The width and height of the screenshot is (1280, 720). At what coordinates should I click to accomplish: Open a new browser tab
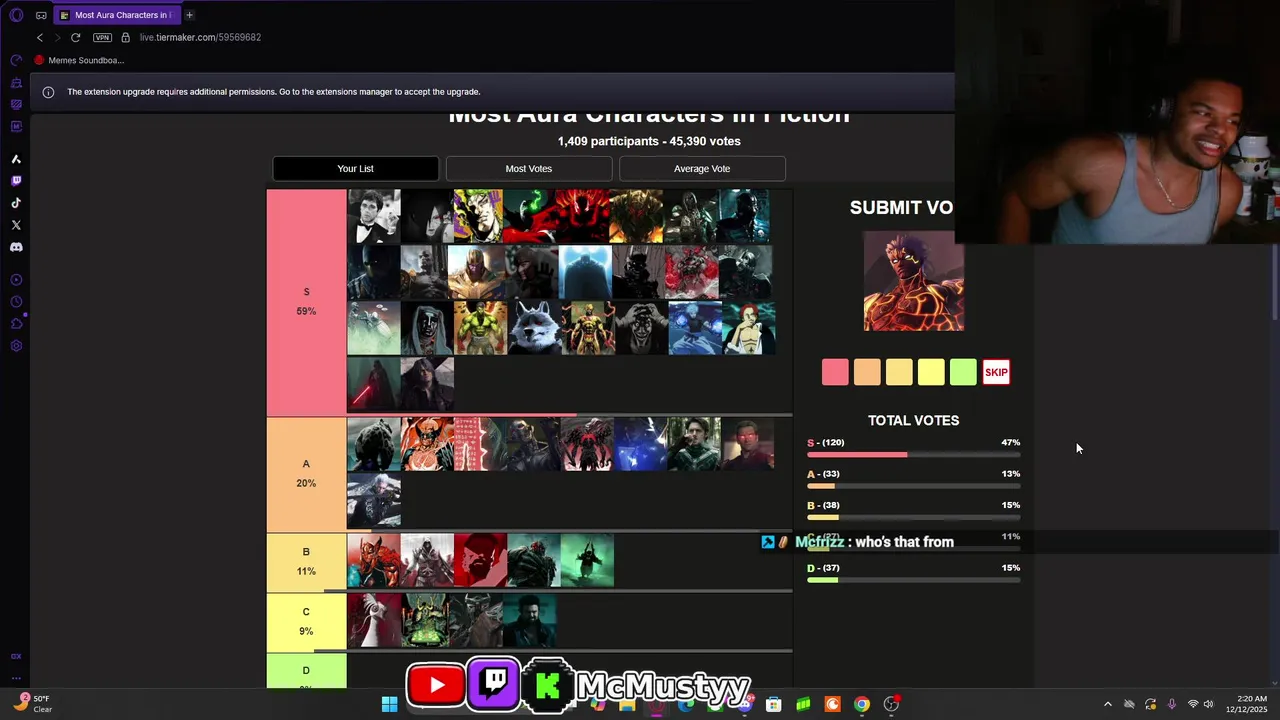[189, 15]
